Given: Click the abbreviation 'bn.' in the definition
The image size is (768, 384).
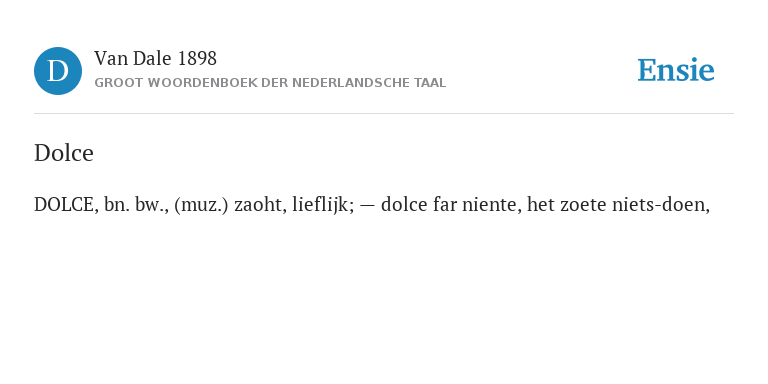Looking at the screenshot, I should tap(117, 205).
